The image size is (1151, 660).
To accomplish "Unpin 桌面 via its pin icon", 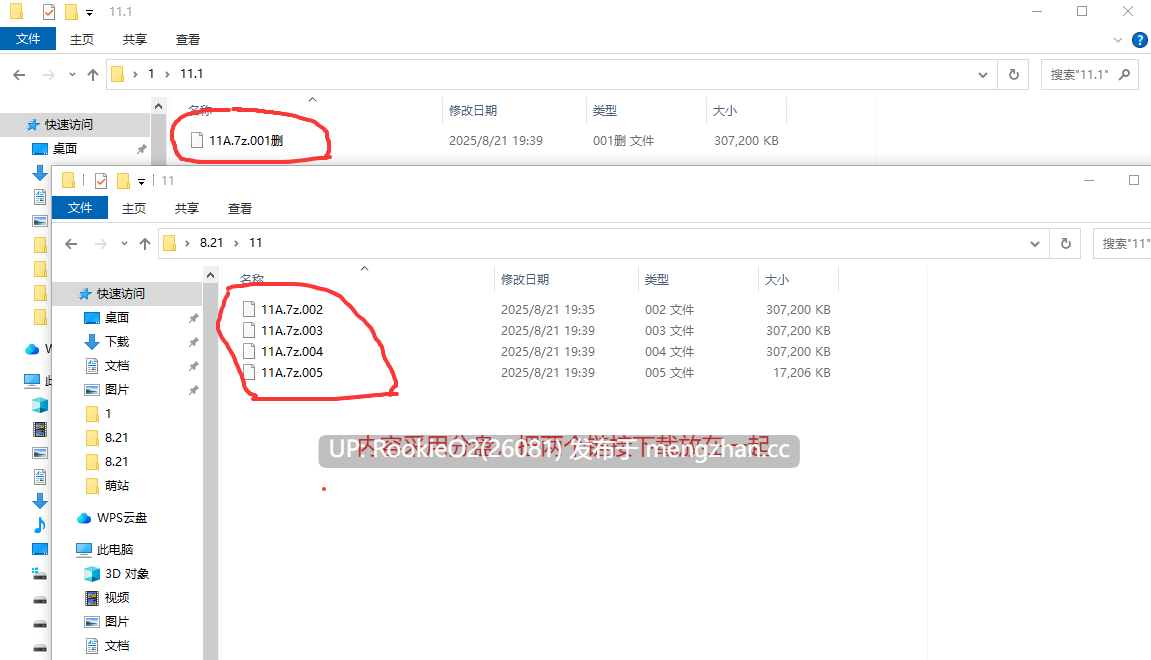I will click(193, 318).
